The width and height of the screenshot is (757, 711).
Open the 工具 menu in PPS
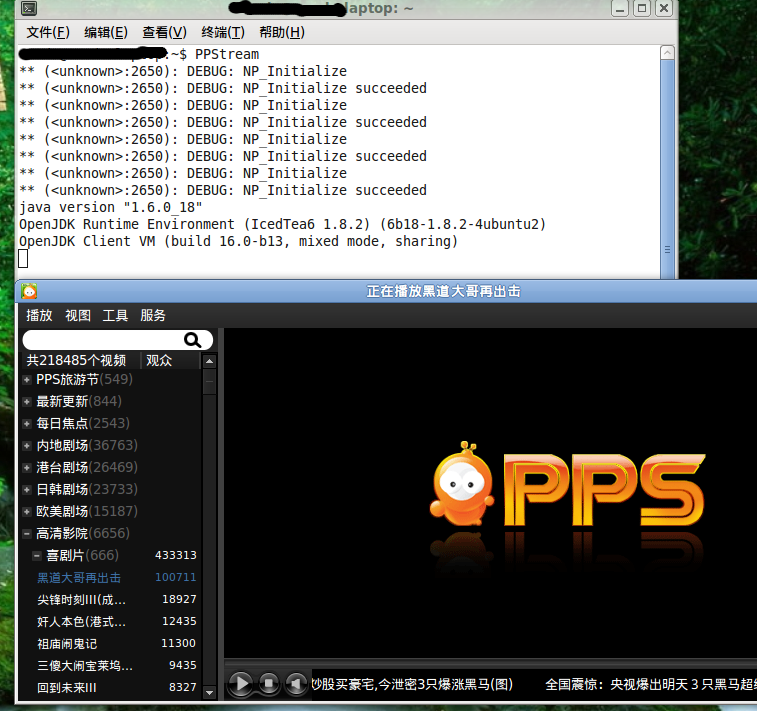tap(115, 315)
